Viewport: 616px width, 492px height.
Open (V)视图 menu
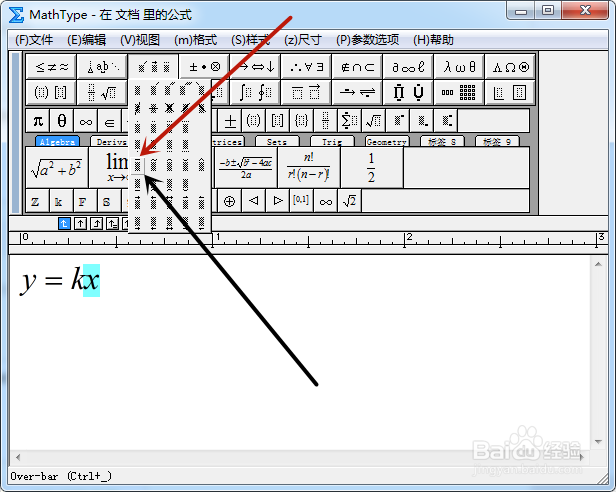(140, 40)
